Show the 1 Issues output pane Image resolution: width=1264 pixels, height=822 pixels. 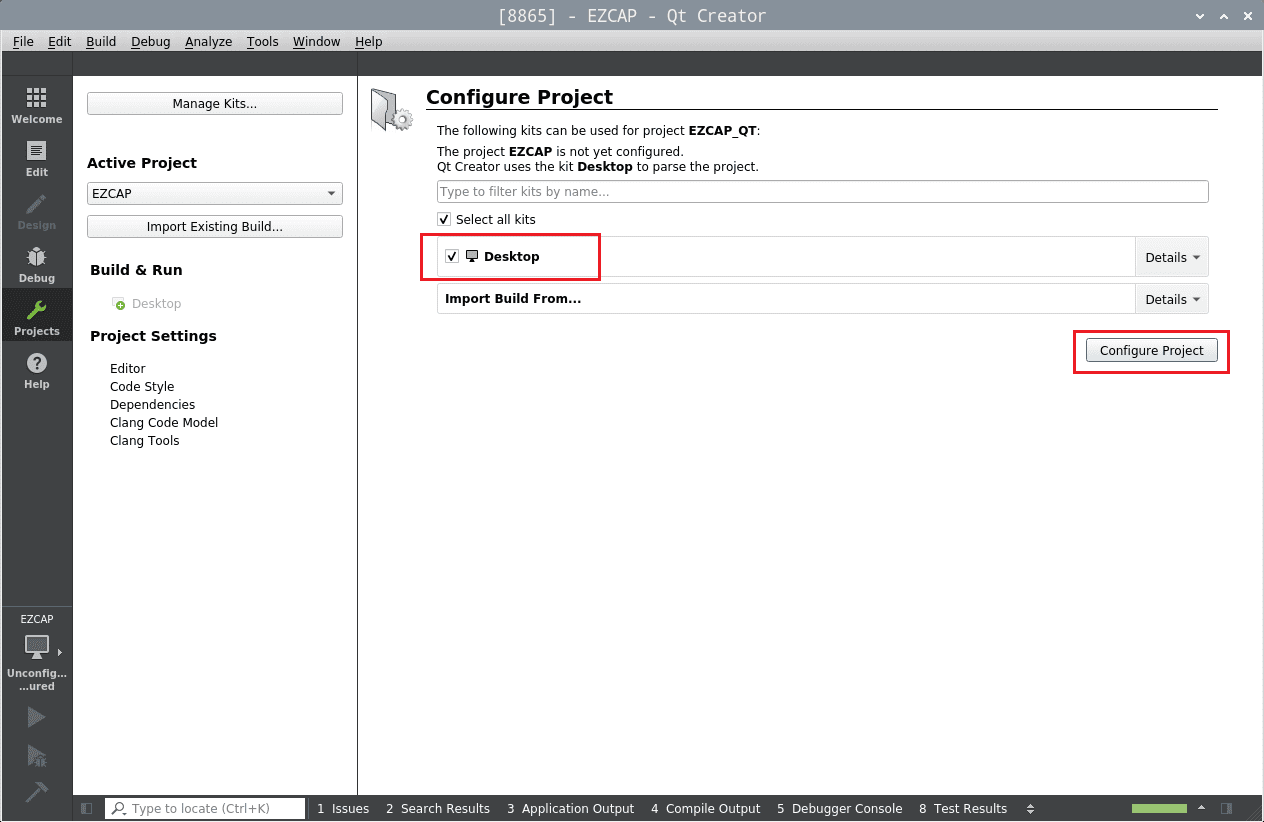click(343, 808)
